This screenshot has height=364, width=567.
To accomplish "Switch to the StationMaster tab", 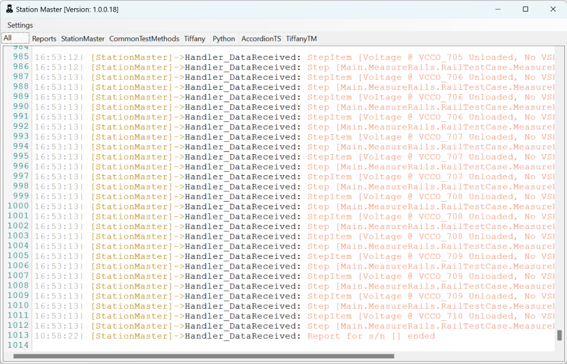I will click(x=82, y=38).
